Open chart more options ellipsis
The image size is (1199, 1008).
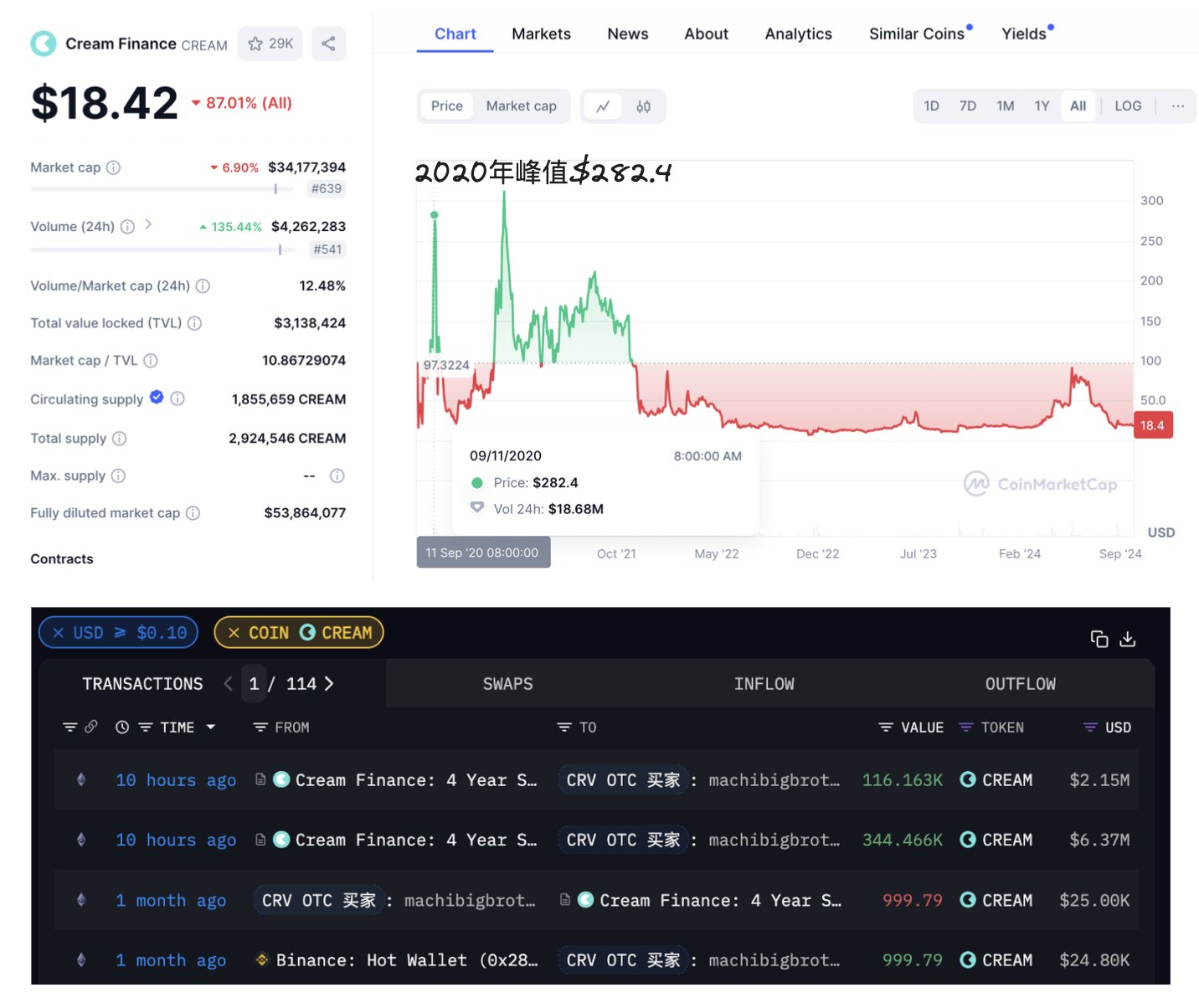click(1178, 106)
